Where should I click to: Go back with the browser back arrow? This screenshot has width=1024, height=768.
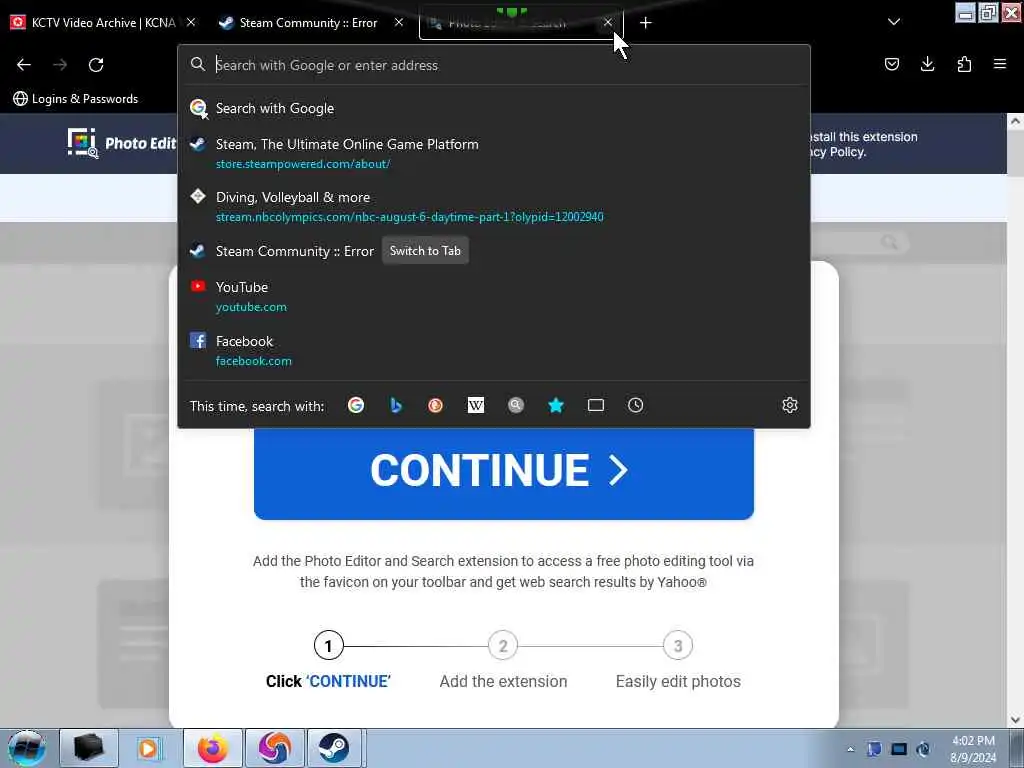(24, 64)
